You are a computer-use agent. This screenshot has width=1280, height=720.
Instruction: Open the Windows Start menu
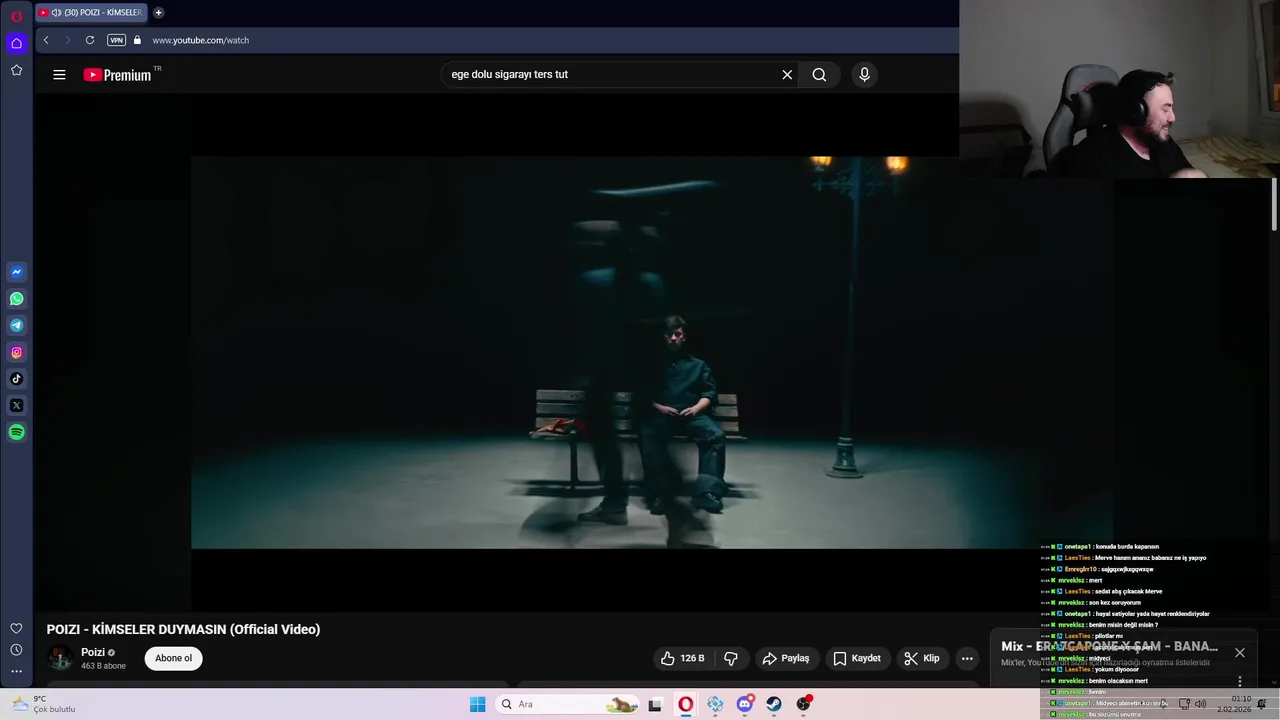[477, 704]
